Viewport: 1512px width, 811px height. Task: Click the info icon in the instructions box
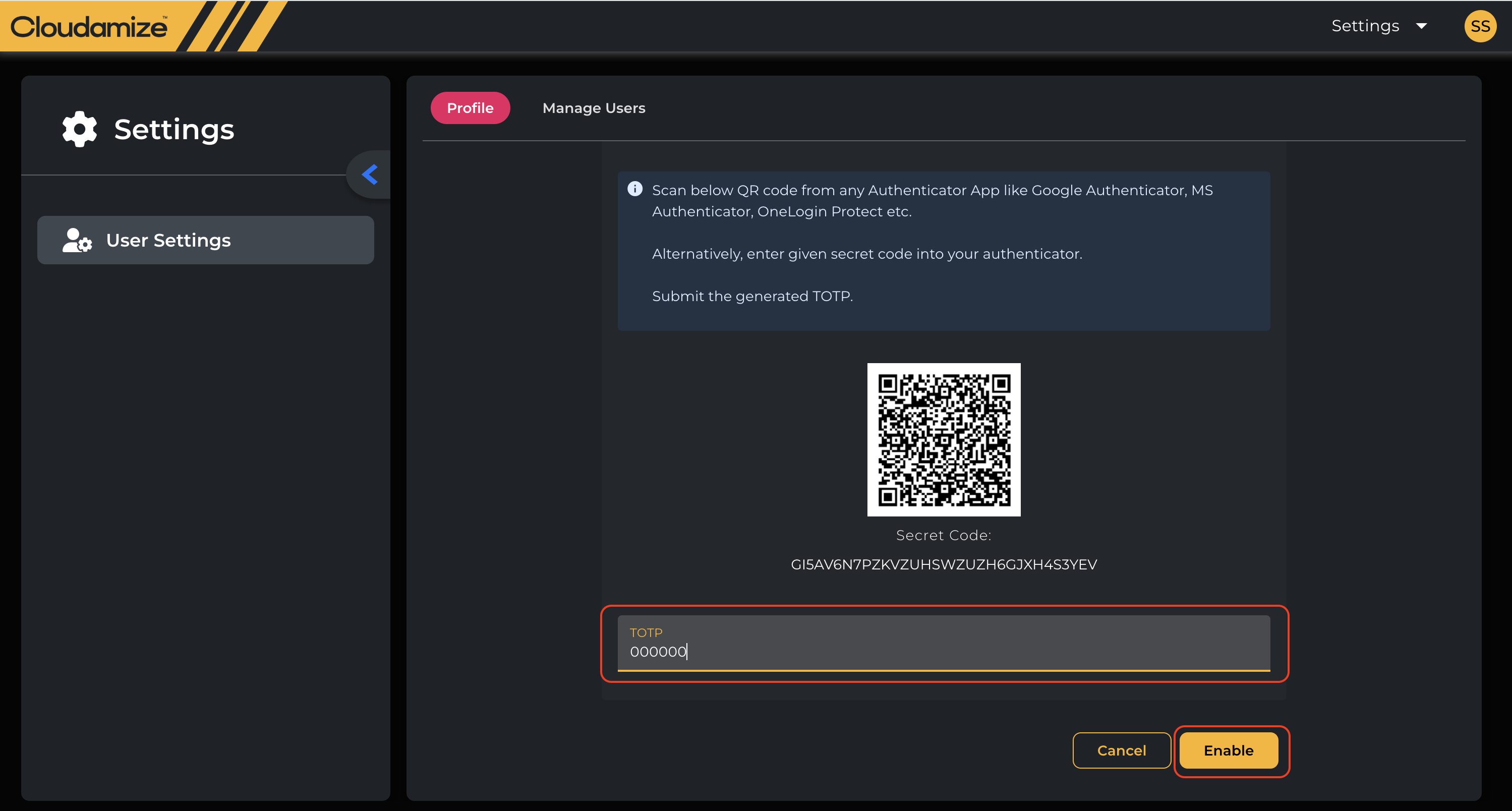tap(634, 189)
